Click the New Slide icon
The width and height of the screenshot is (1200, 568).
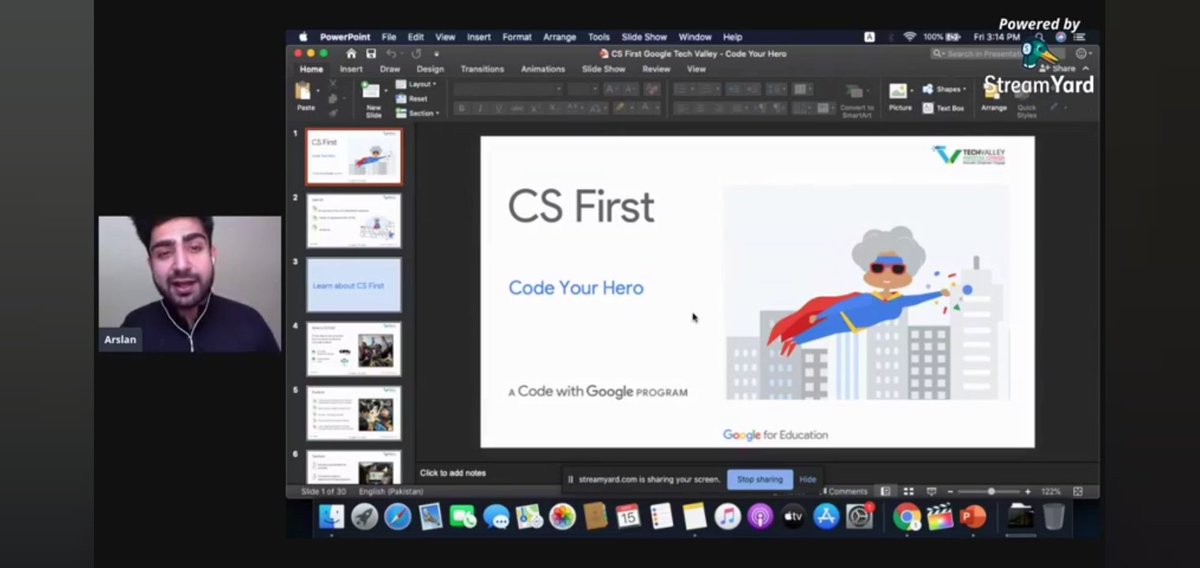[x=372, y=92]
